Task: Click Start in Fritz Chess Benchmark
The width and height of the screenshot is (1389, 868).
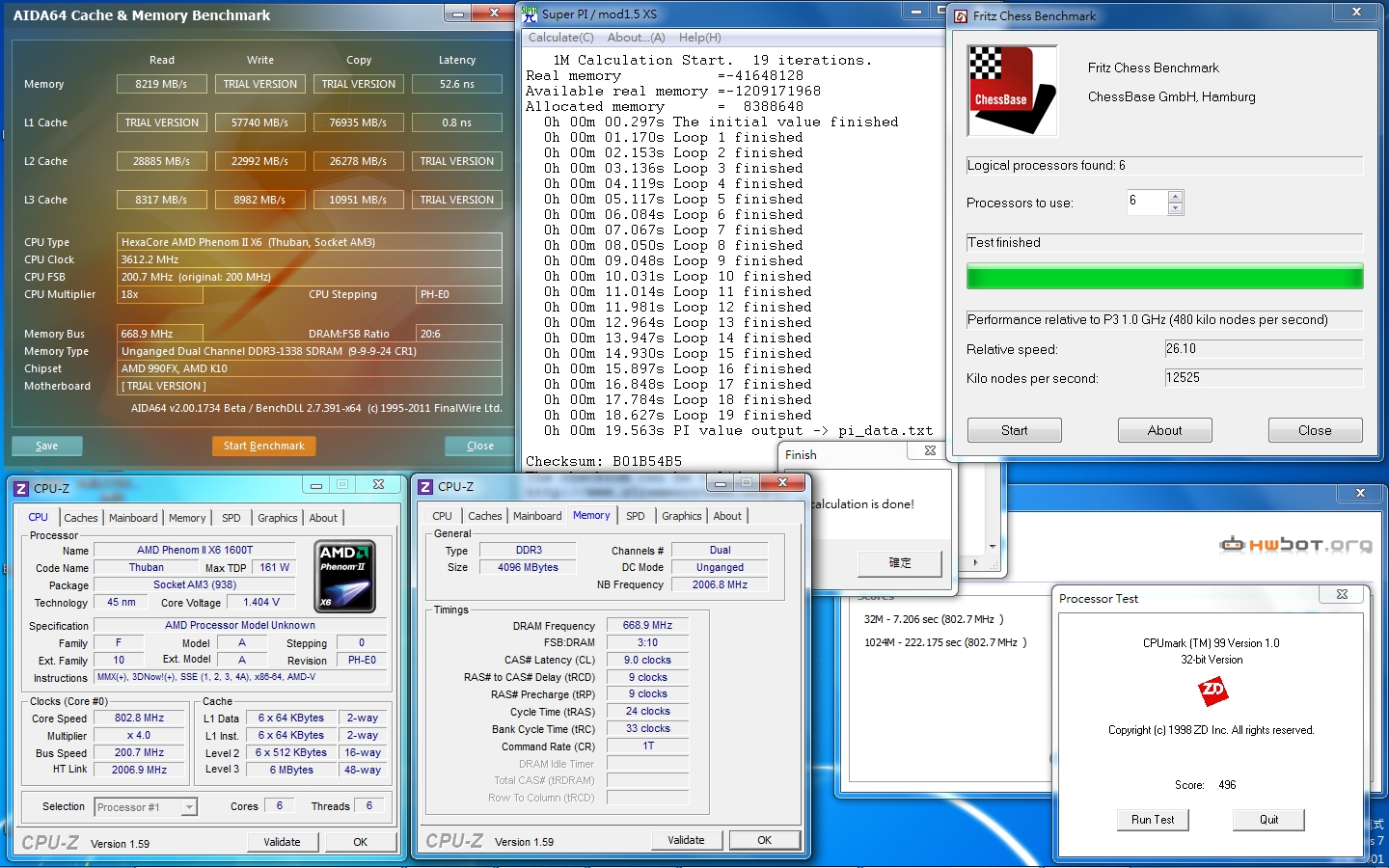Action: coord(1015,430)
